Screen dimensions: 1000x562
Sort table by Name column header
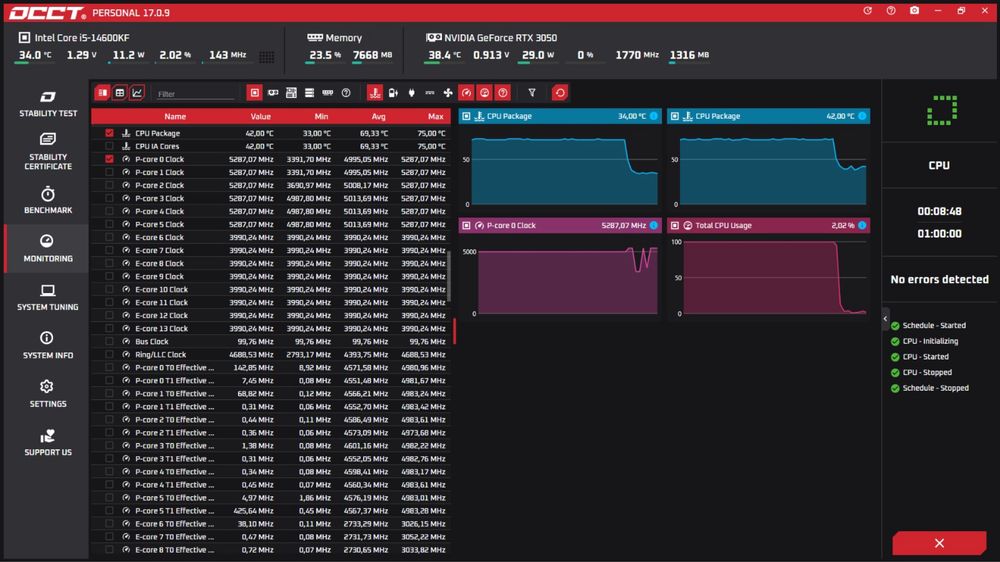pos(175,116)
